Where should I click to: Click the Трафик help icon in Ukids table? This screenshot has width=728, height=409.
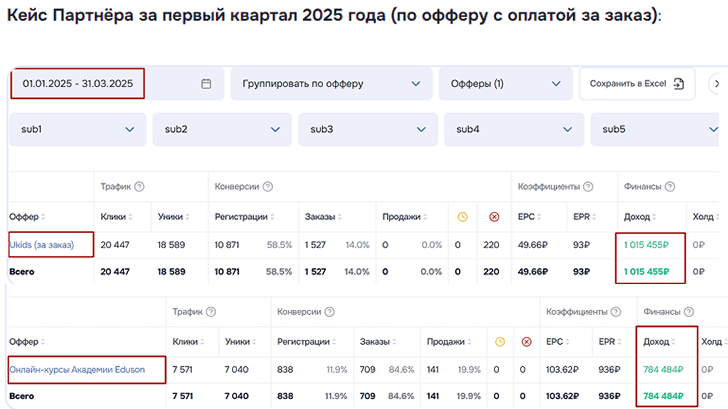coord(139,187)
